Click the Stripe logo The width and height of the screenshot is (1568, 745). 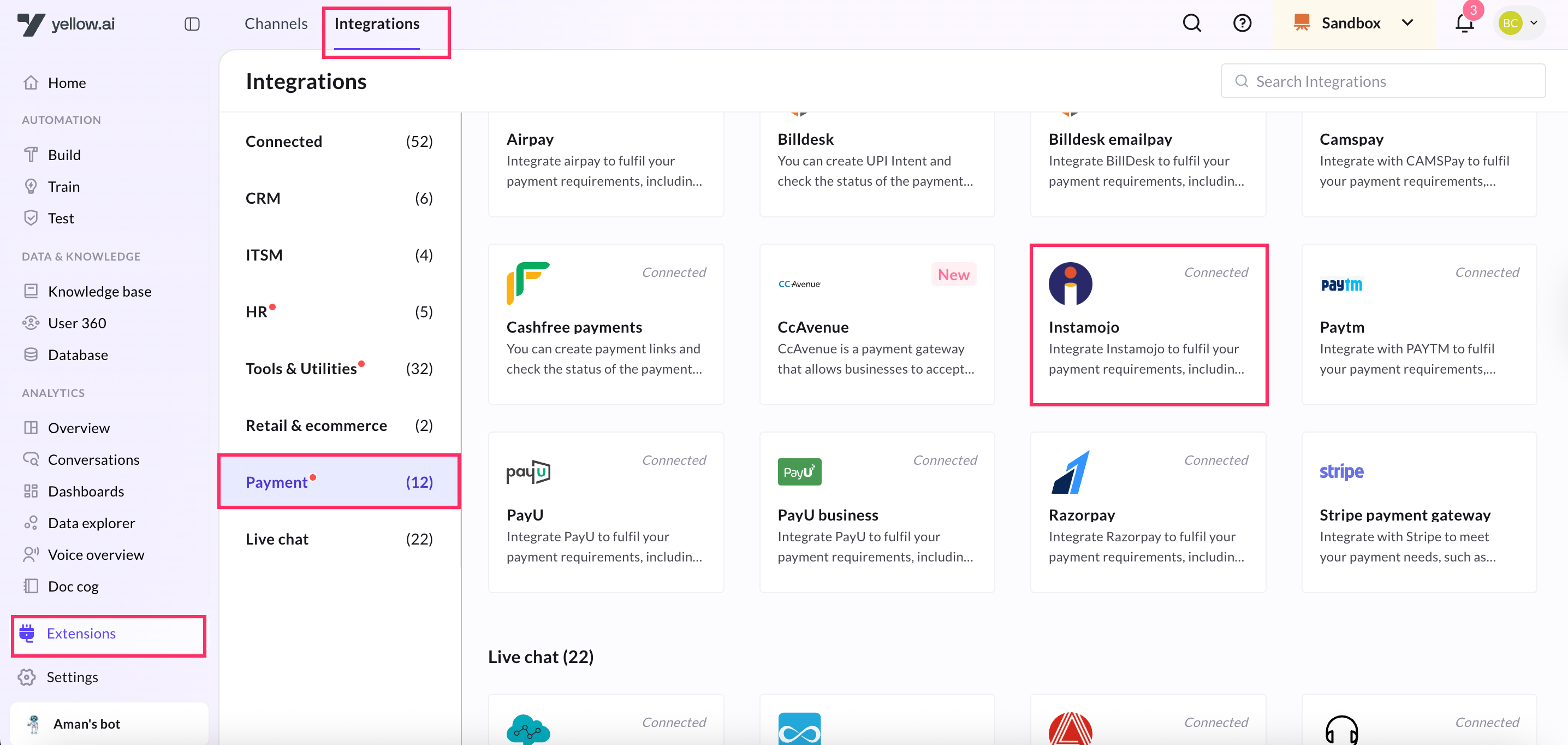1341,471
